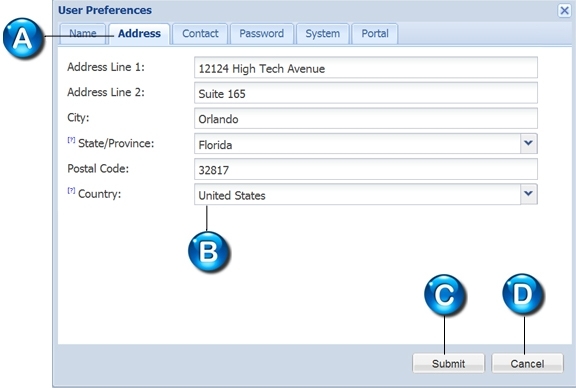Image resolution: width=576 pixels, height=388 pixels.
Task: Click the Address Line 1 field
Action: (366, 68)
